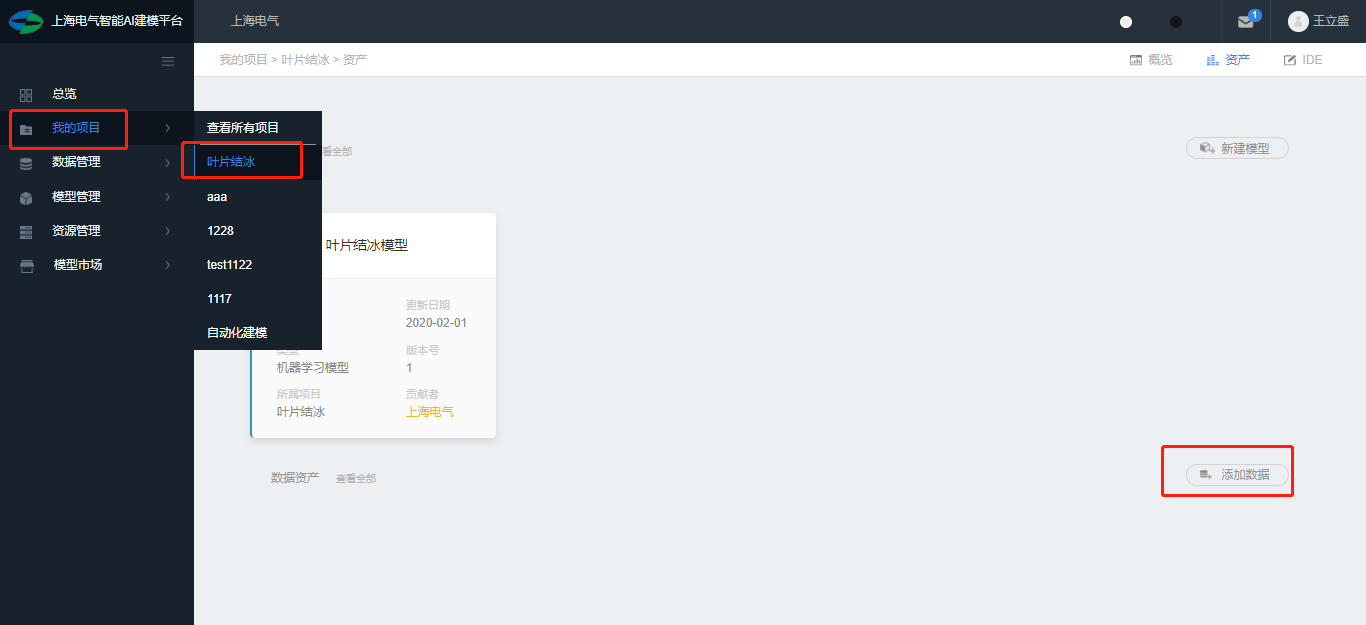Click the 模型管理 cube icon
Viewport: 1366px width, 625px height.
click(x=26, y=198)
